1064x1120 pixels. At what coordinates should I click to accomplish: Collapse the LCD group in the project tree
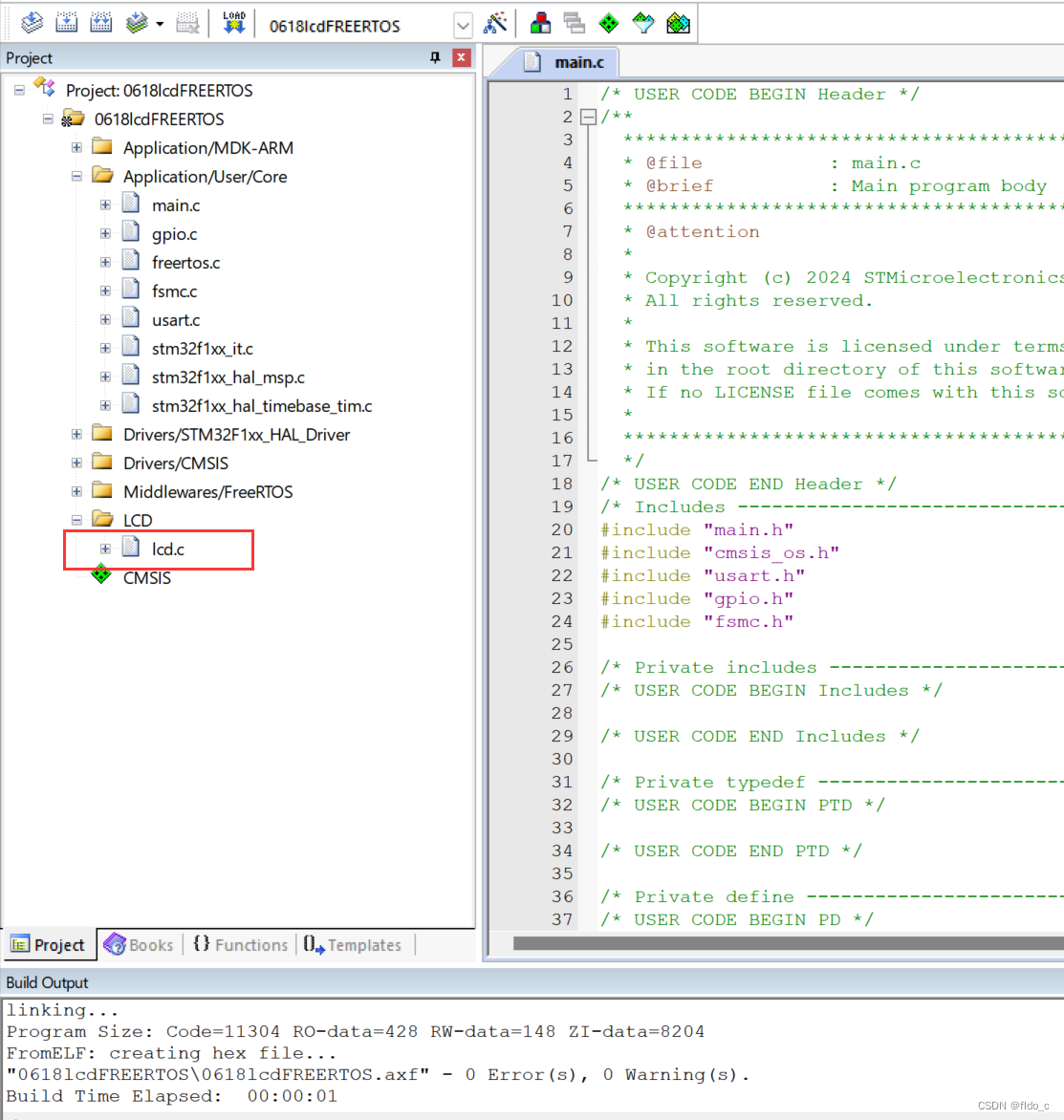point(76,520)
